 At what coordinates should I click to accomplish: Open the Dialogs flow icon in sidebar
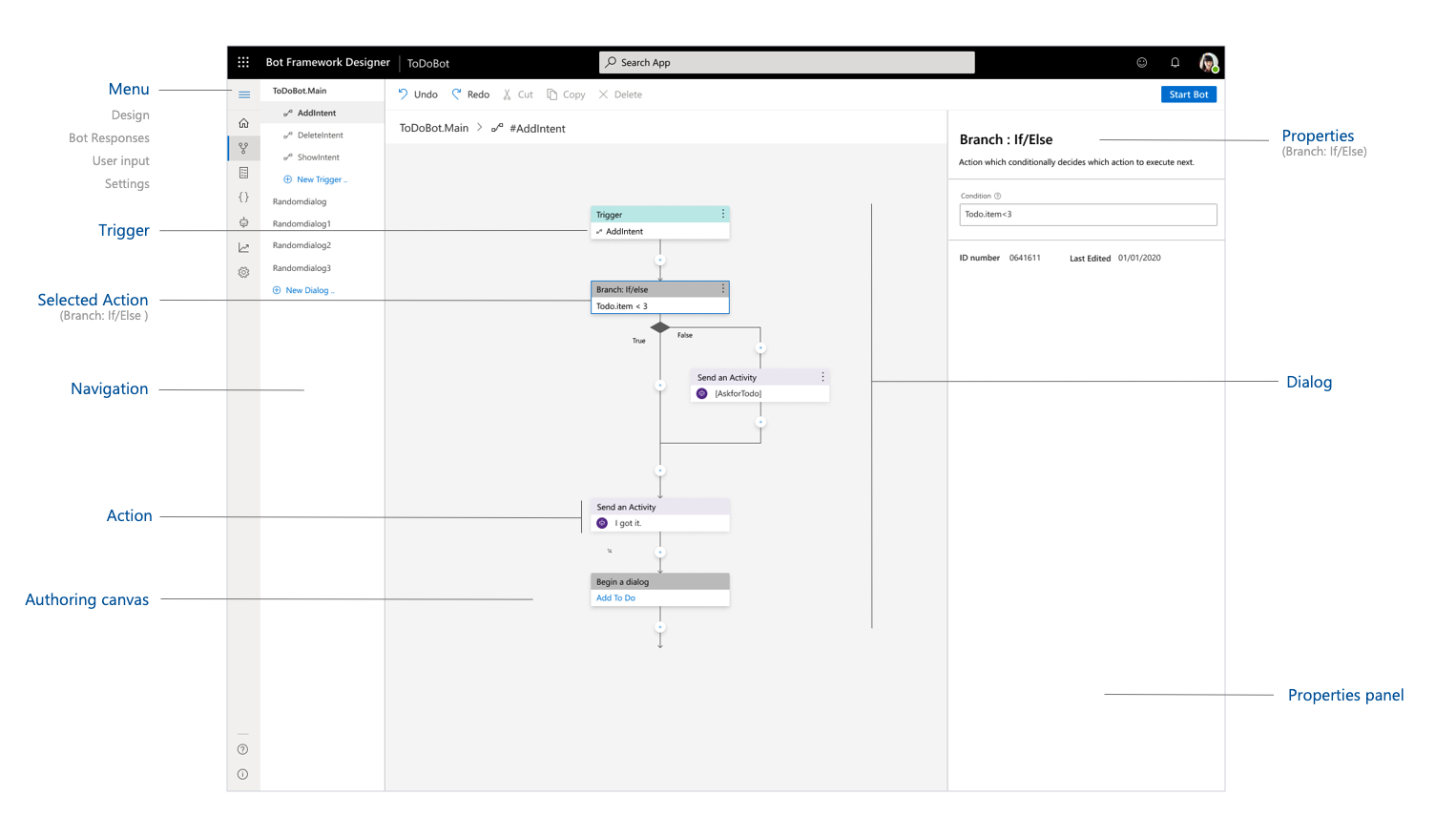pyautogui.click(x=243, y=148)
